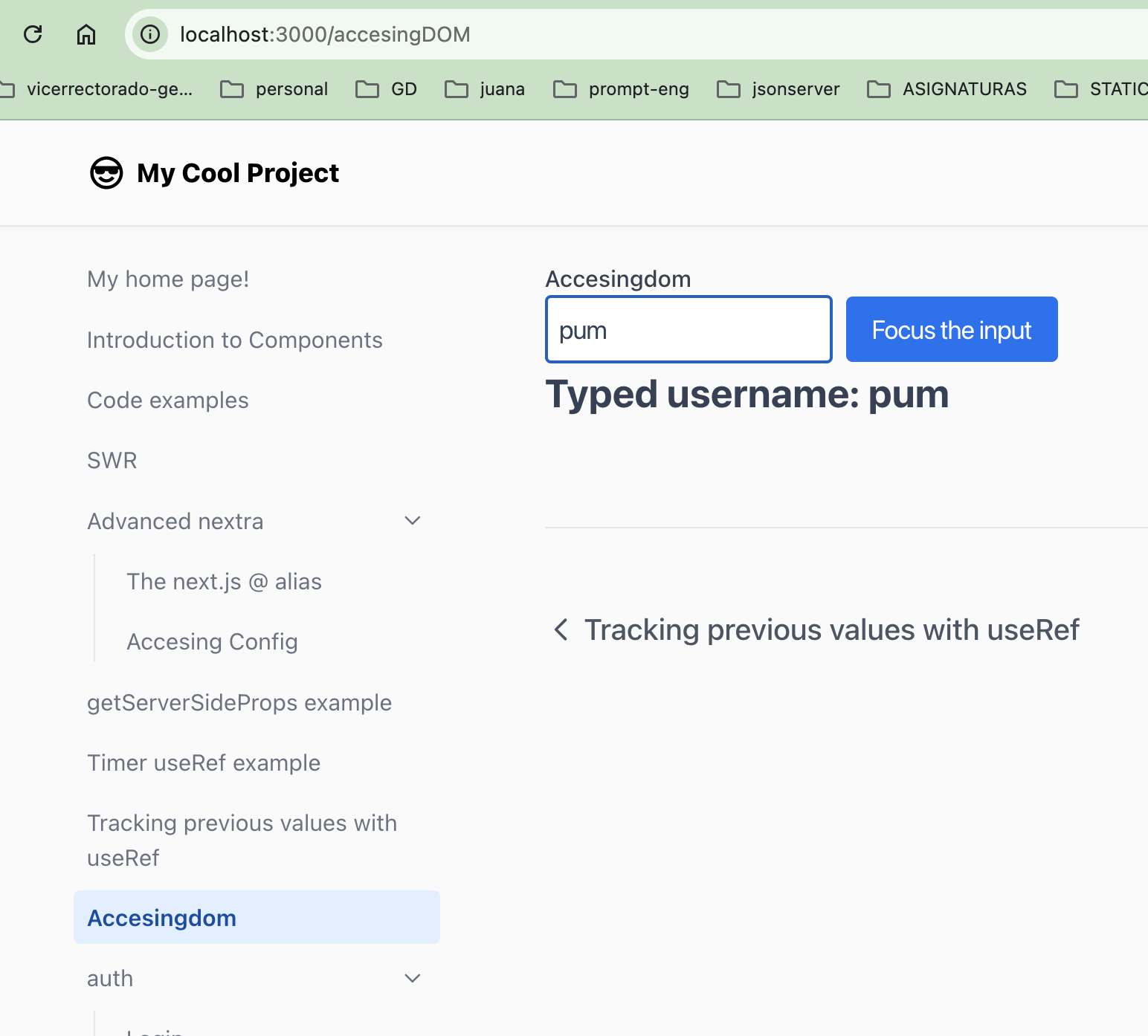Image resolution: width=1148 pixels, height=1036 pixels.
Task: Select the active Accesingdom sidebar item
Action: pos(257,917)
